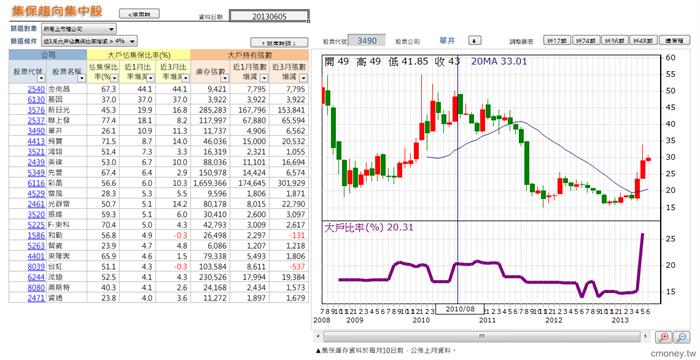Open stock code link 2471

coord(36,298)
